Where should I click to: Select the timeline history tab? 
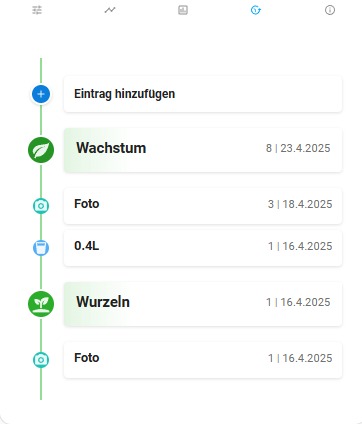[x=256, y=10]
